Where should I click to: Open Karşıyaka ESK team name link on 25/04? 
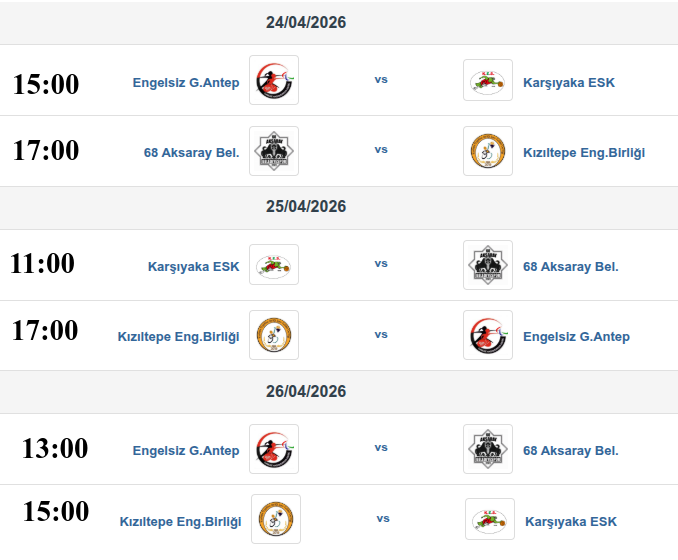193,267
